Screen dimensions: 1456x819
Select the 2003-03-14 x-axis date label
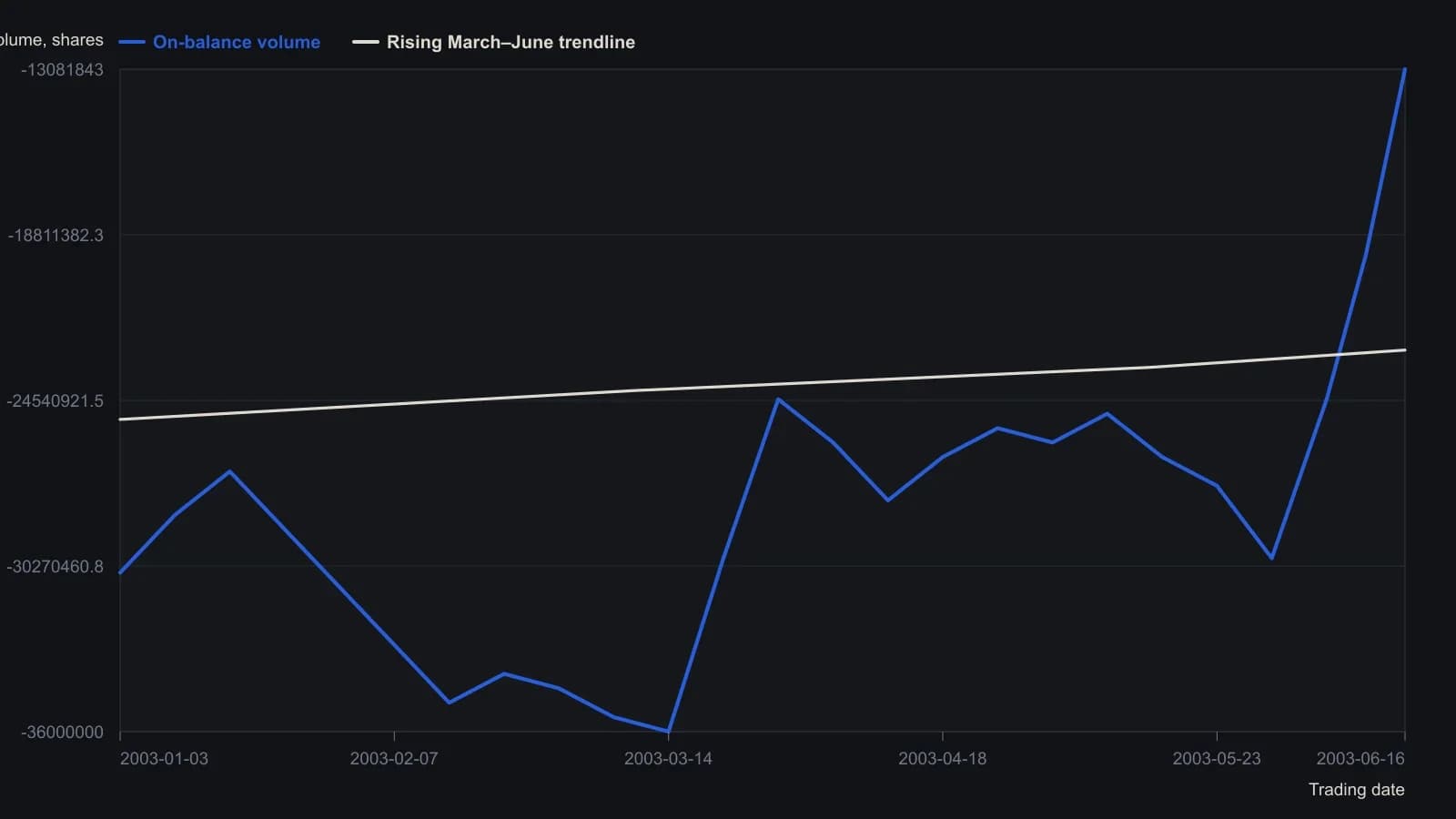[x=668, y=758]
